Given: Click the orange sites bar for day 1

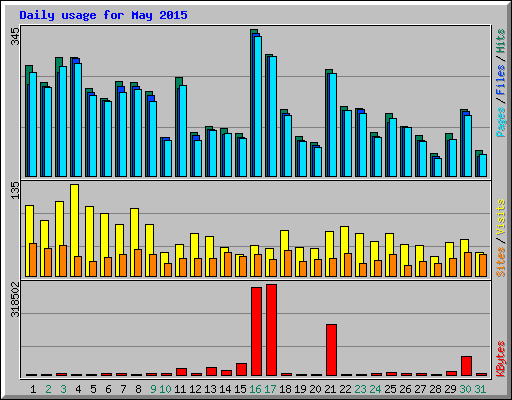Looking at the screenshot, I should 33,260.
